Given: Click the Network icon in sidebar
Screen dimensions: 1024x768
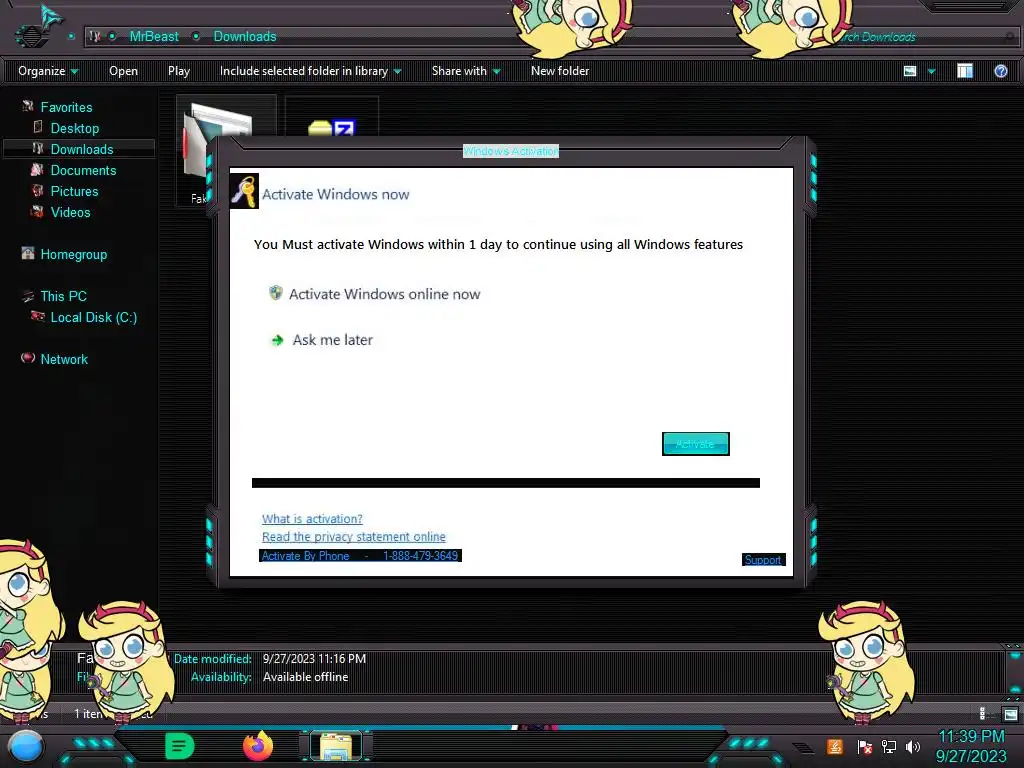Looking at the screenshot, I should 27,358.
